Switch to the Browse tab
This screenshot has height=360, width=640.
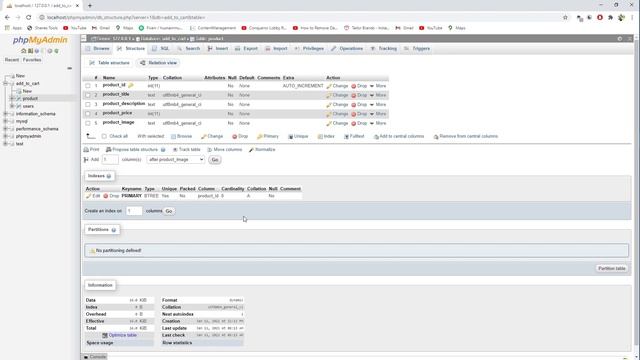tap(98, 49)
